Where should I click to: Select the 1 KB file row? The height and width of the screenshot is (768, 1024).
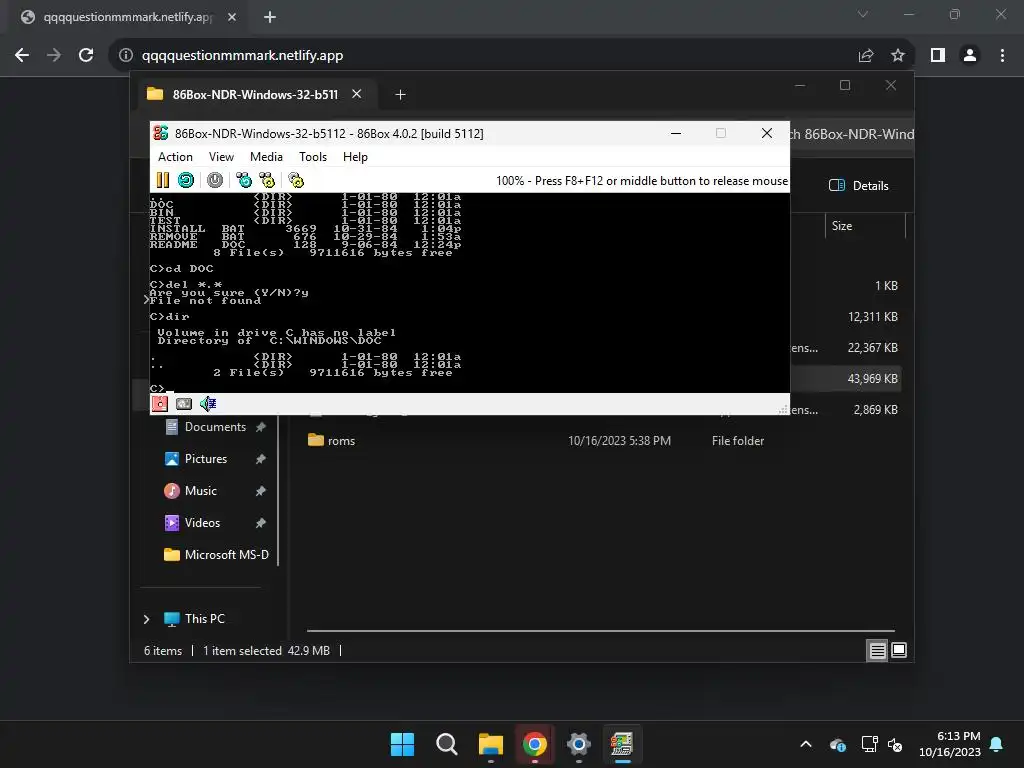click(x=886, y=285)
